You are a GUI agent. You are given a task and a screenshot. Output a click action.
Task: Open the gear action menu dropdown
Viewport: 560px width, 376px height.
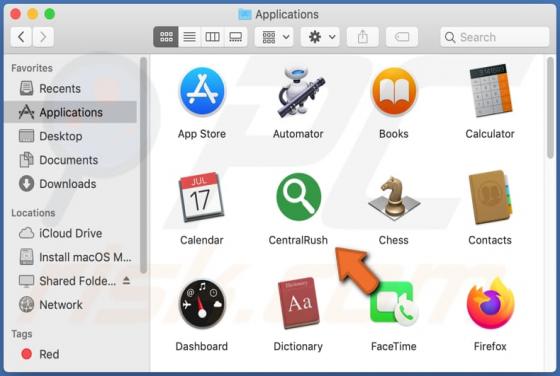coord(320,37)
